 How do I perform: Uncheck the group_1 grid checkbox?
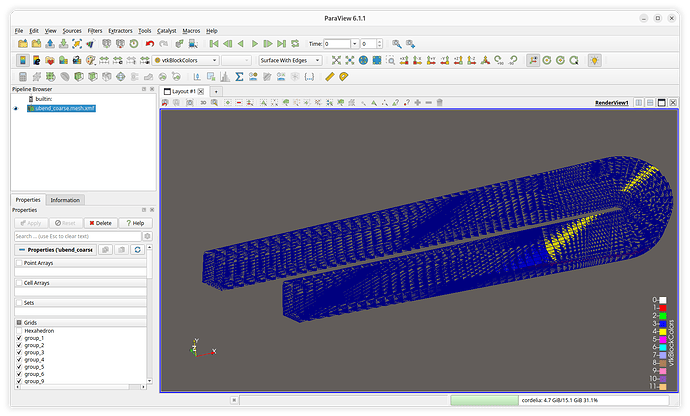(x=19, y=338)
